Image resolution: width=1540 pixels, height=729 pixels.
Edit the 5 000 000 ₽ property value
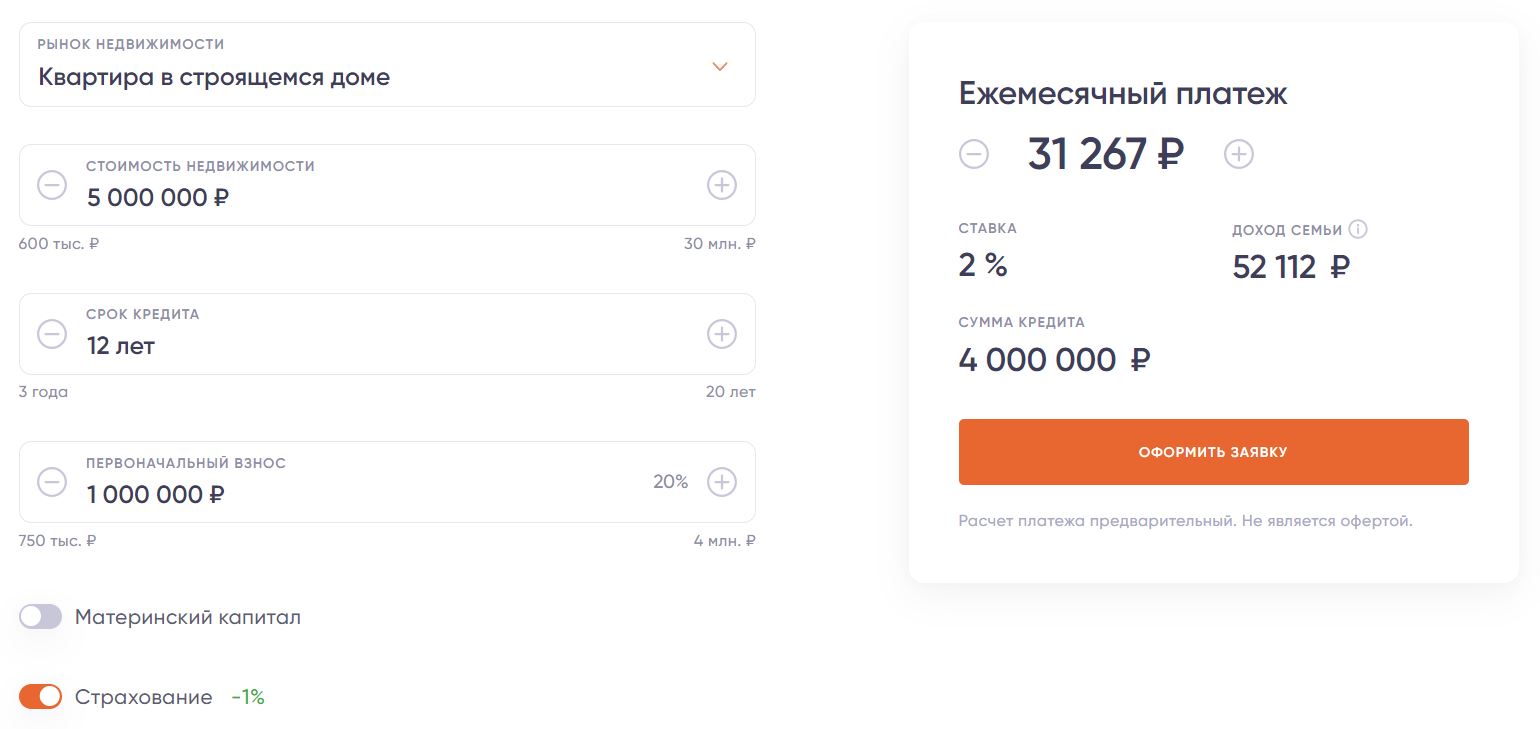coord(158,197)
